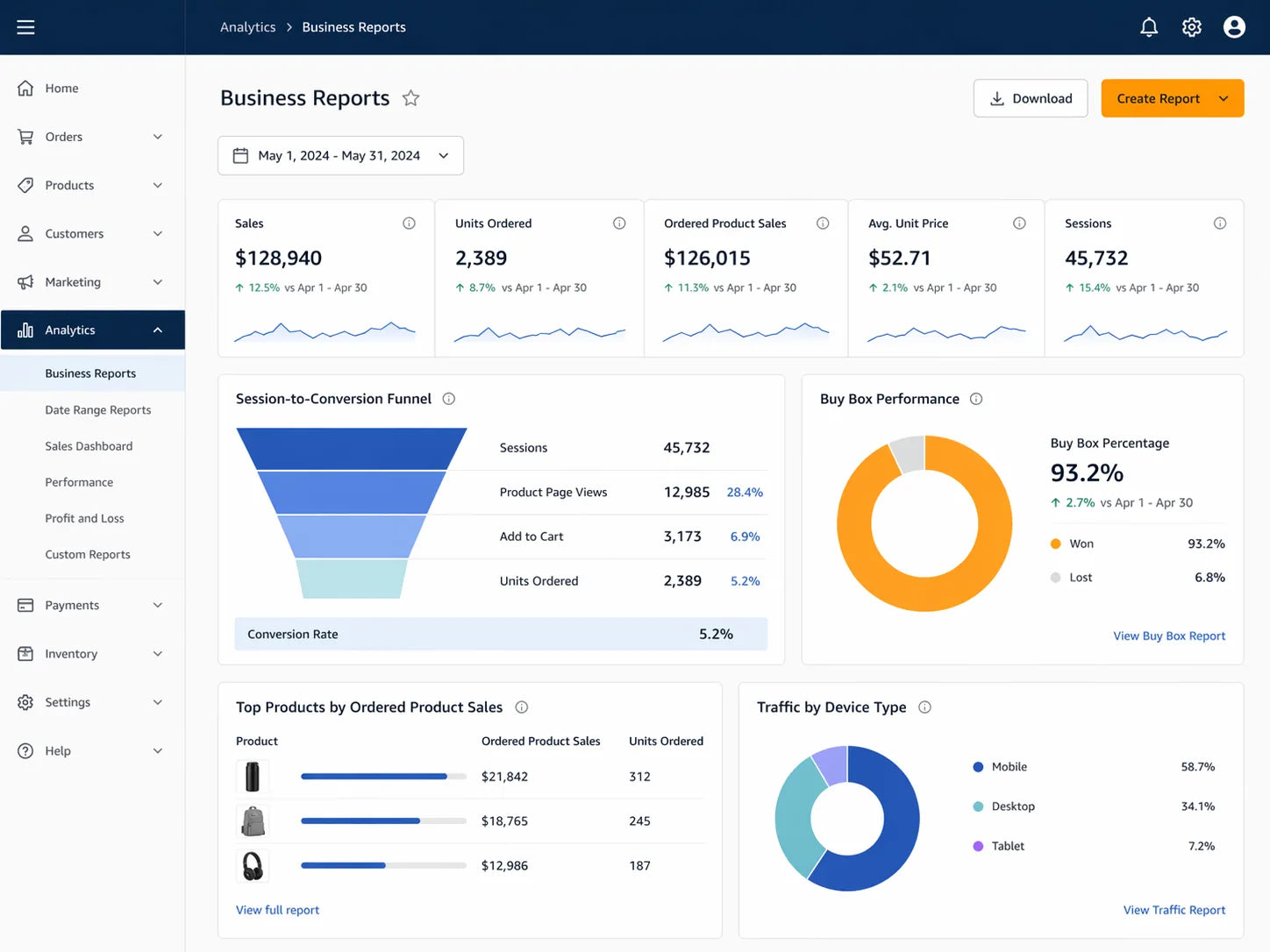
Task: Click the Products tag icon
Action: (x=25, y=185)
